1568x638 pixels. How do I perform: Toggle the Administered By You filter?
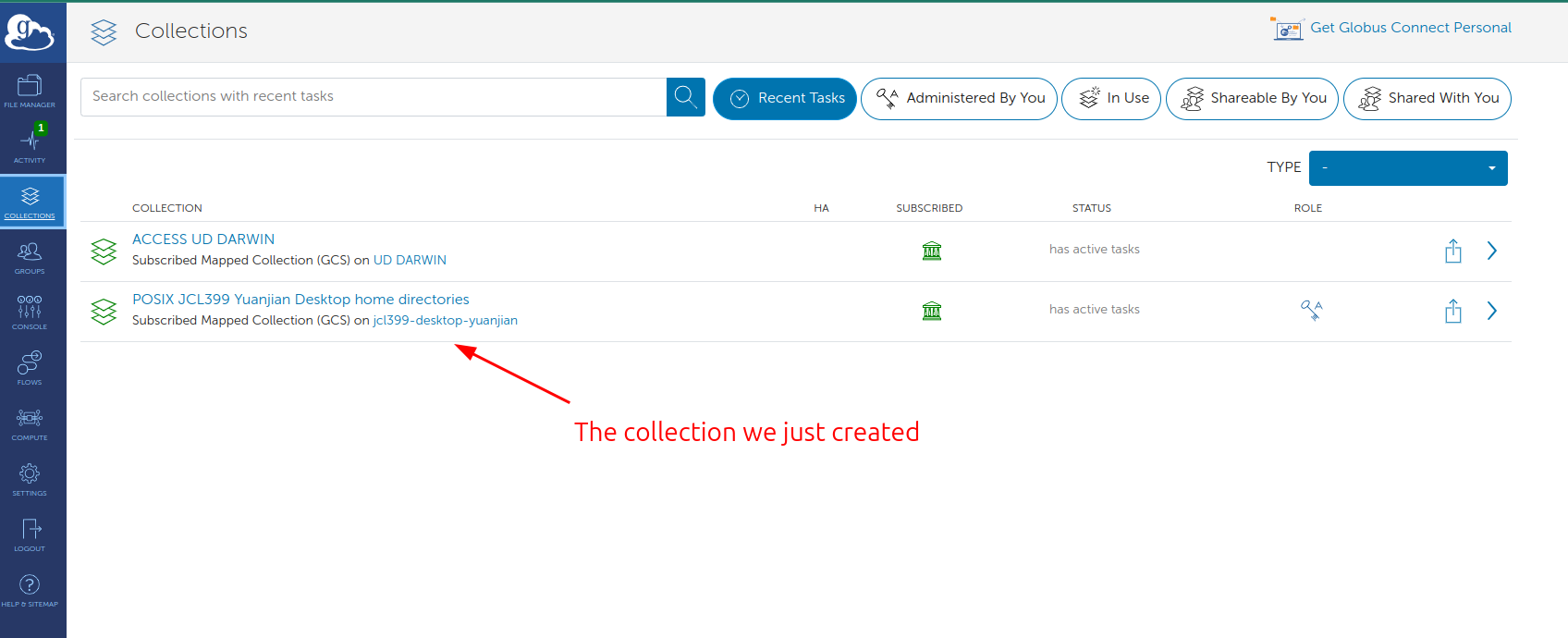(x=959, y=98)
